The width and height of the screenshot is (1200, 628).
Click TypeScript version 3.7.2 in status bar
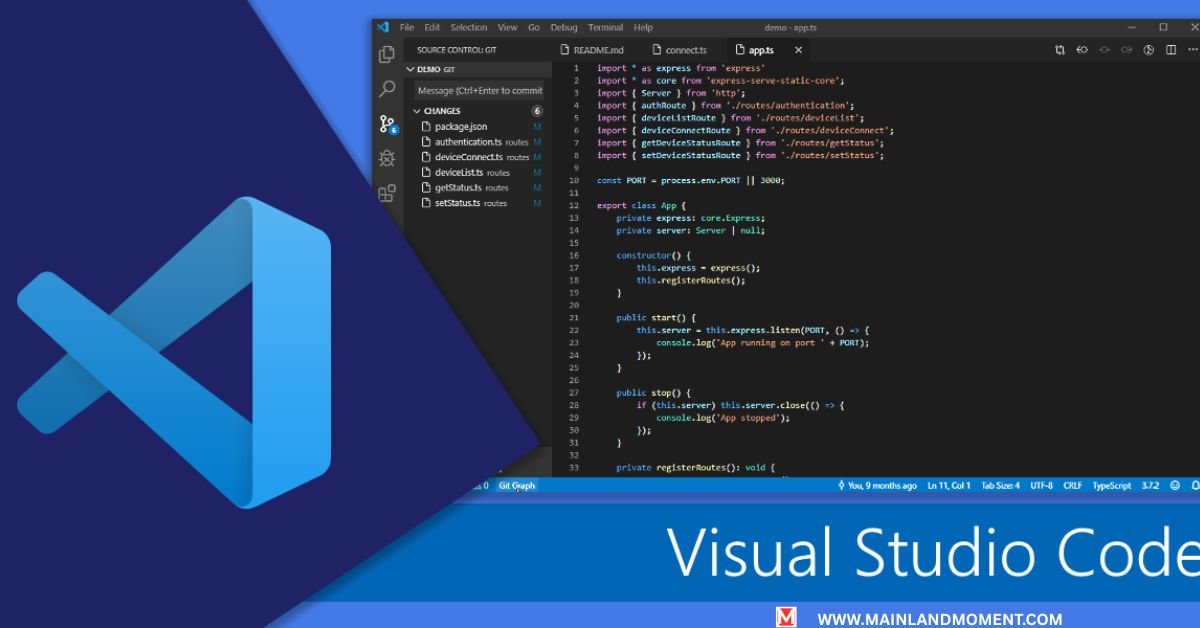click(1149, 485)
